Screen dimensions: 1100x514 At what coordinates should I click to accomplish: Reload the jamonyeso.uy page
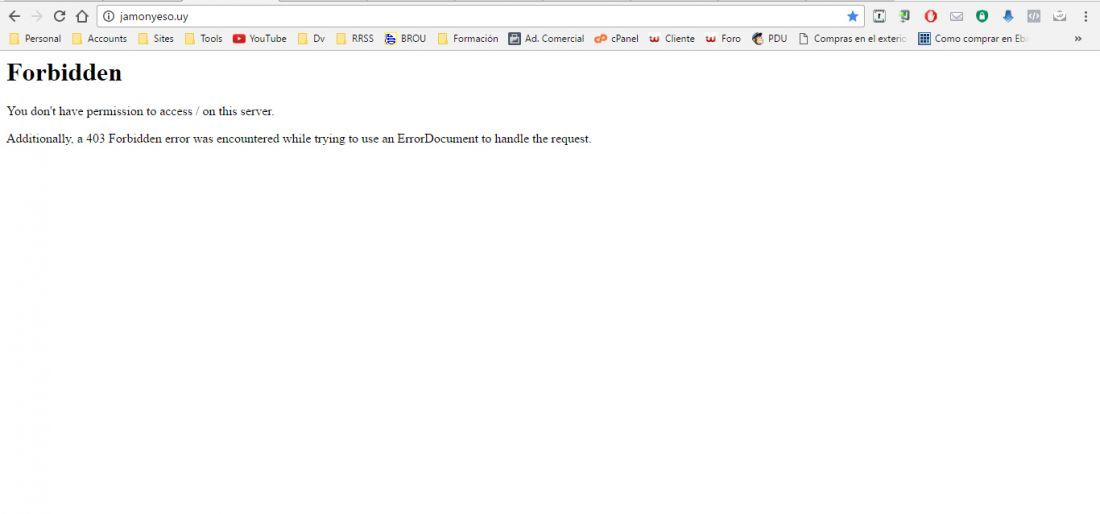(60, 16)
